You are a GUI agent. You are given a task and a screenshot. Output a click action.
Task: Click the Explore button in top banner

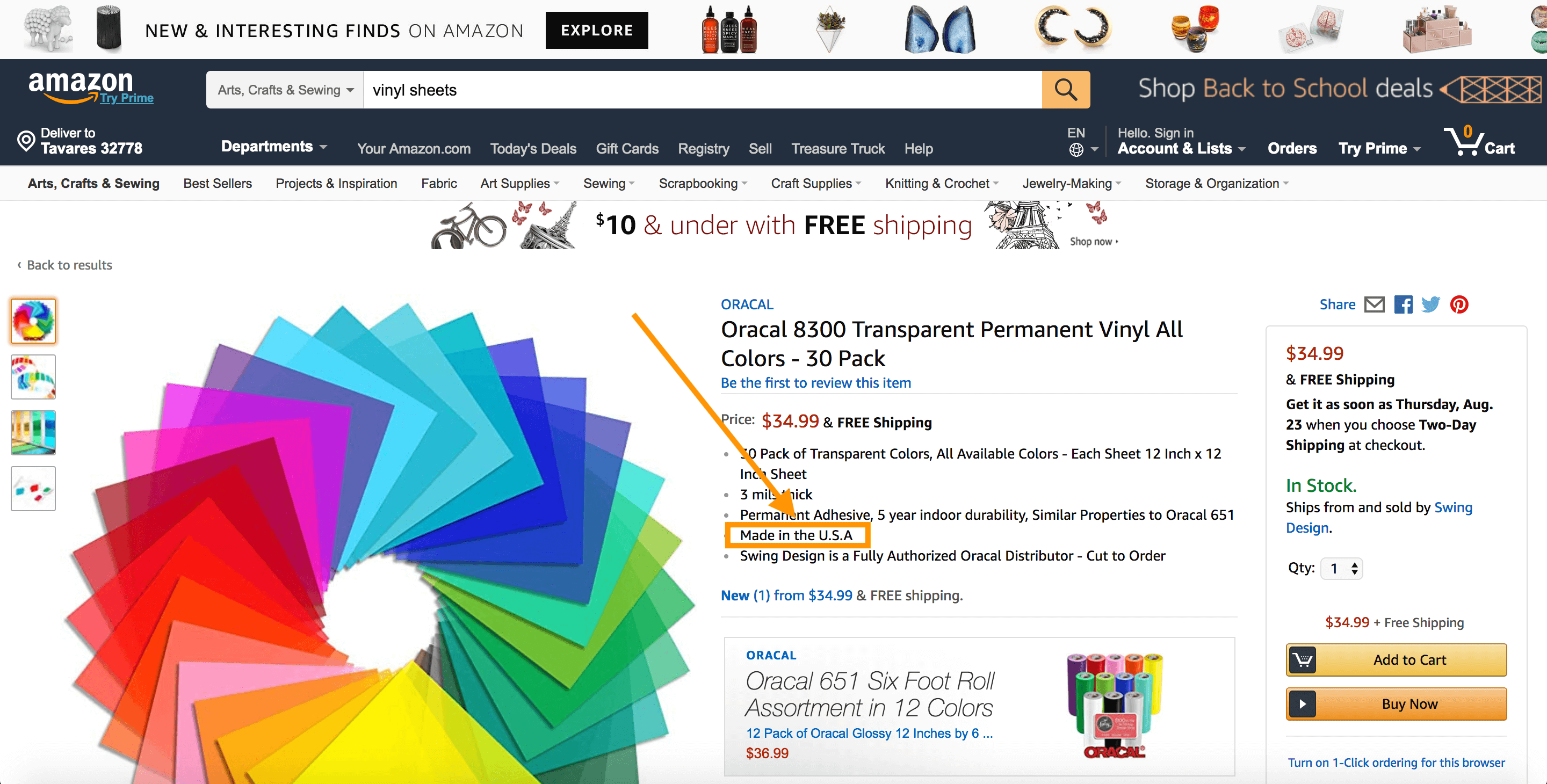coord(596,31)
